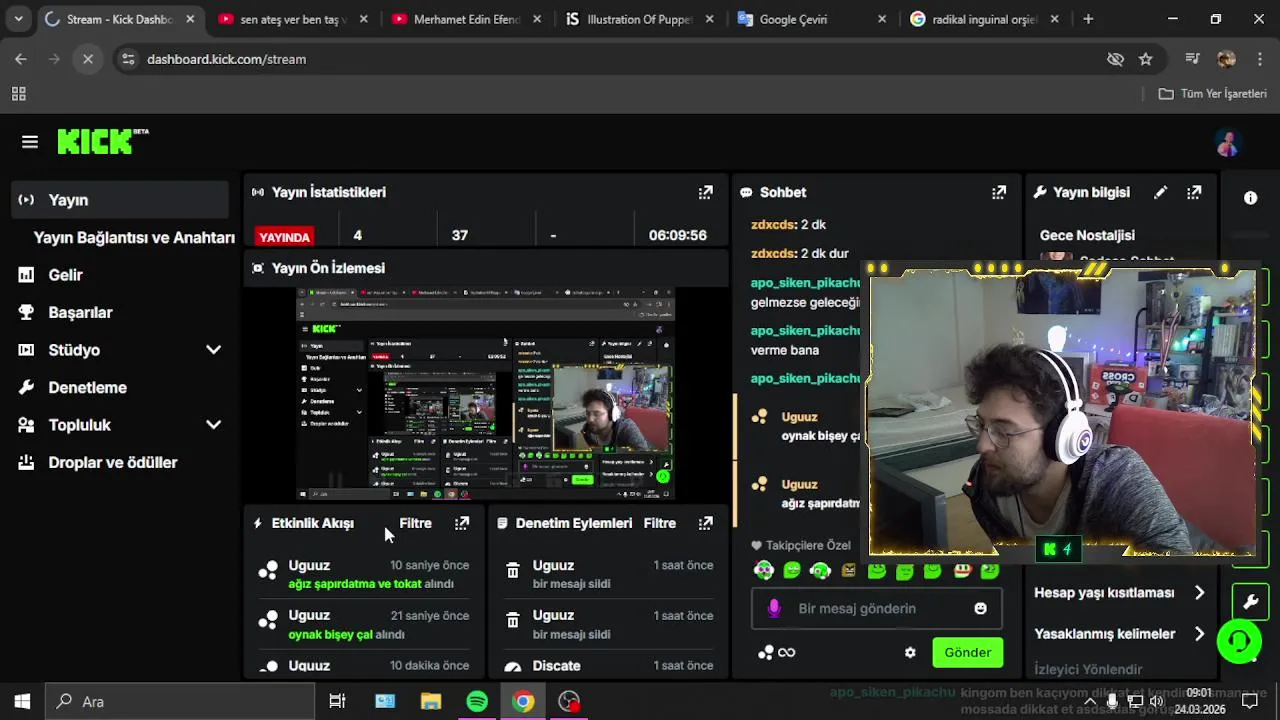Open Filtre in Denetim Eylemleri panel
The height and width of the screenshot is (720, 1280).
coord(659,523)
